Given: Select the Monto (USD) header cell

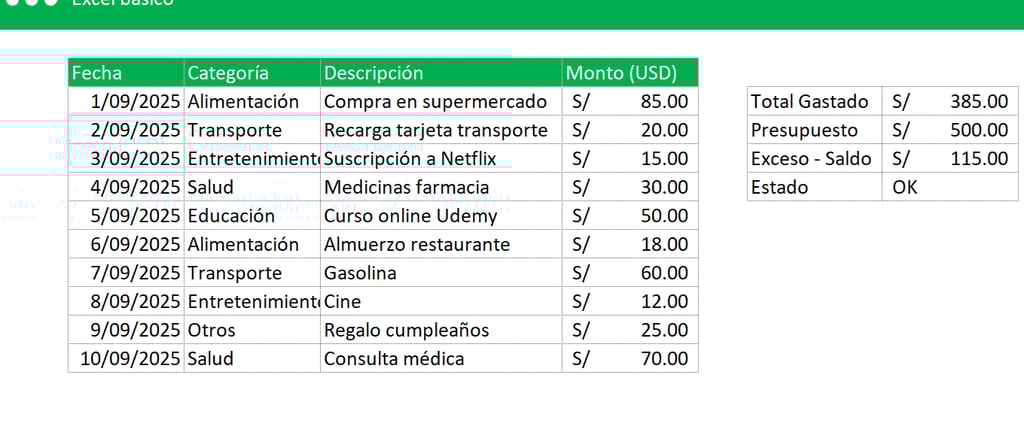Looking at the screenshot, I should coord(630,72).
